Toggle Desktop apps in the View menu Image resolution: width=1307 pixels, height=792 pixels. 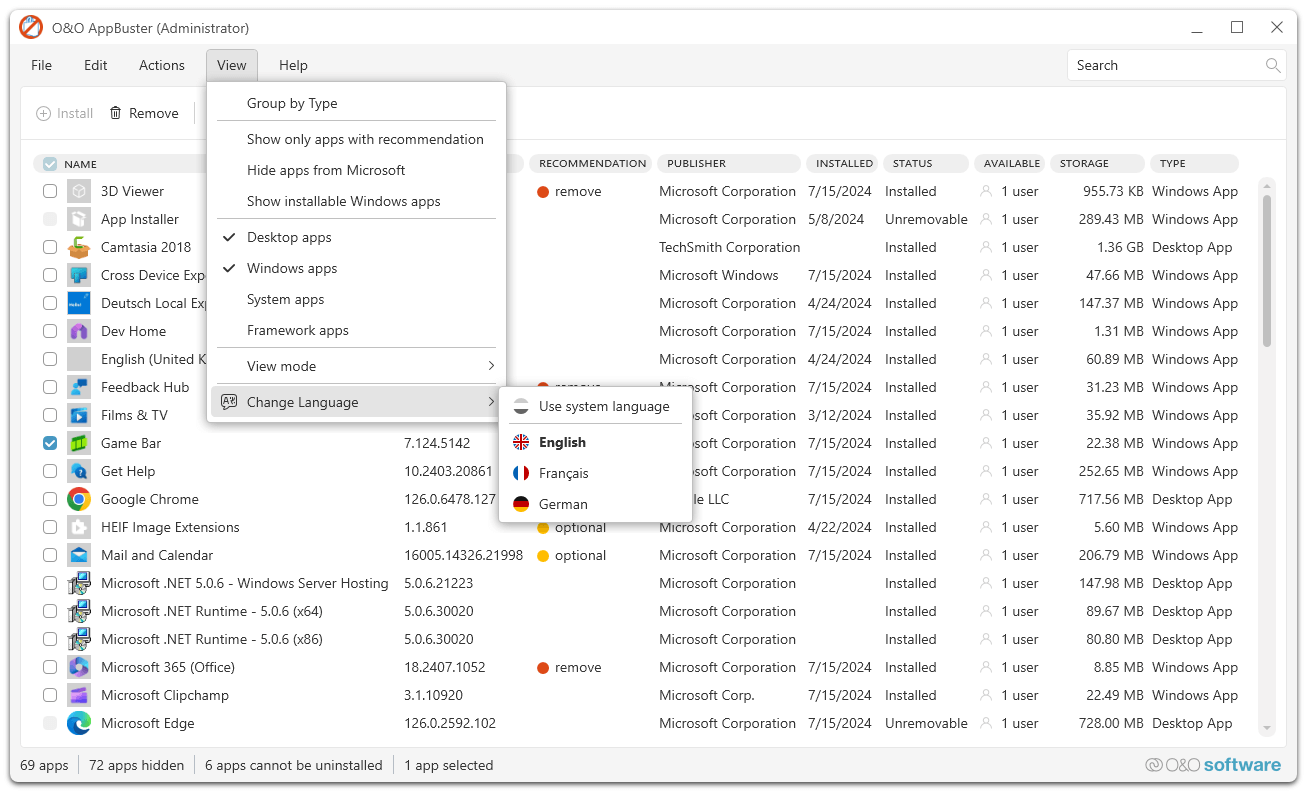356,237
